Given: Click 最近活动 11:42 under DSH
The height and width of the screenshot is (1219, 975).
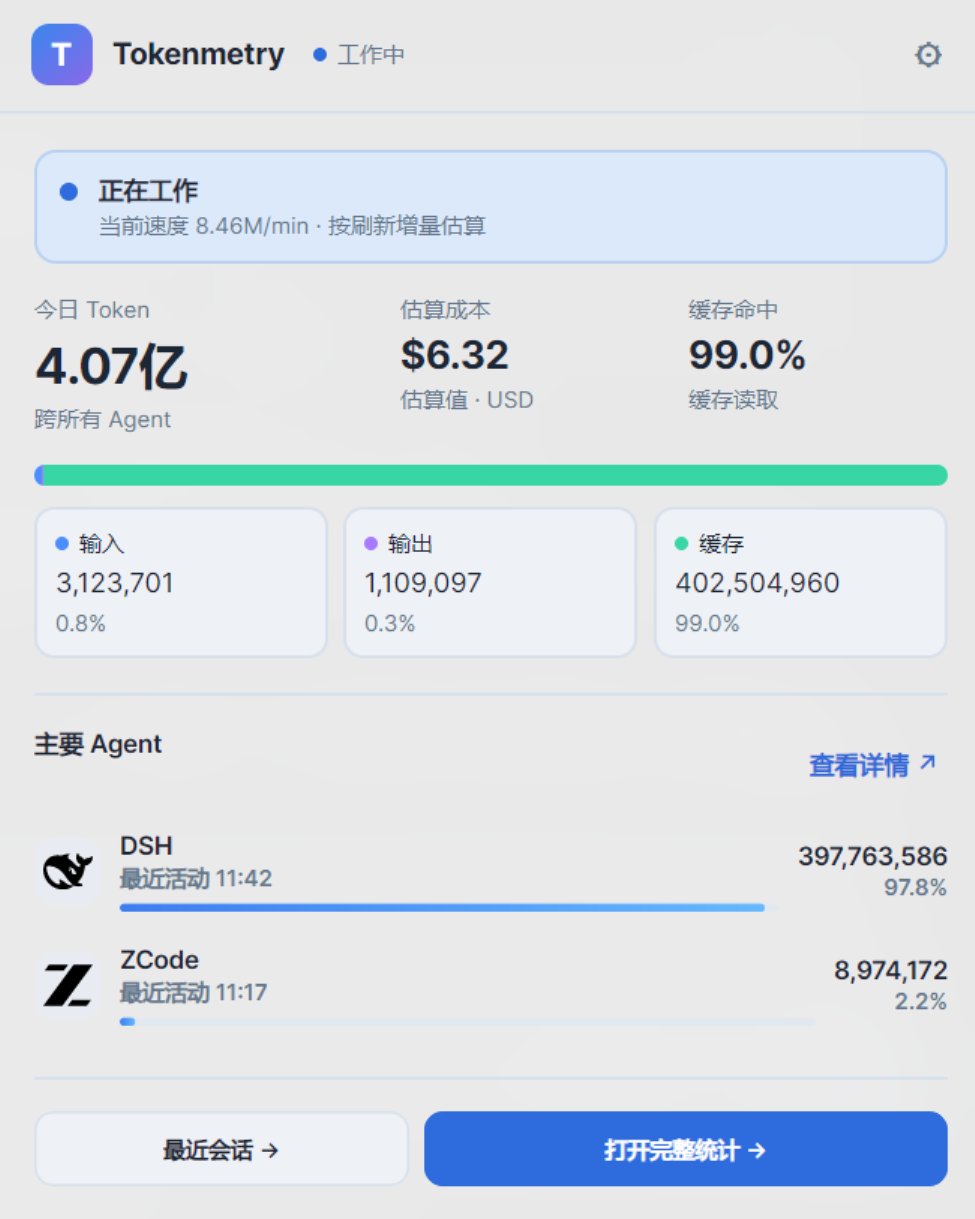Looking at the screenshot, I should click(196, 879).
